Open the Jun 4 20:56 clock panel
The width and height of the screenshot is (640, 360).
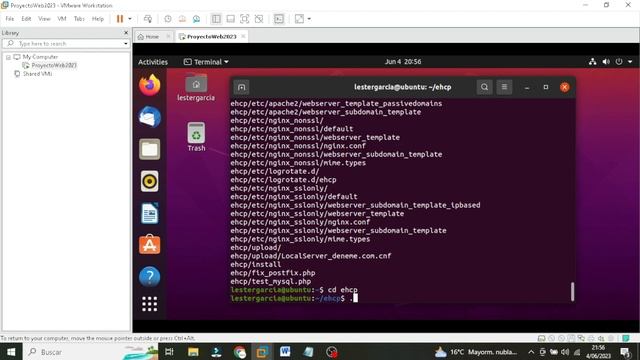[x=403, y=62]
